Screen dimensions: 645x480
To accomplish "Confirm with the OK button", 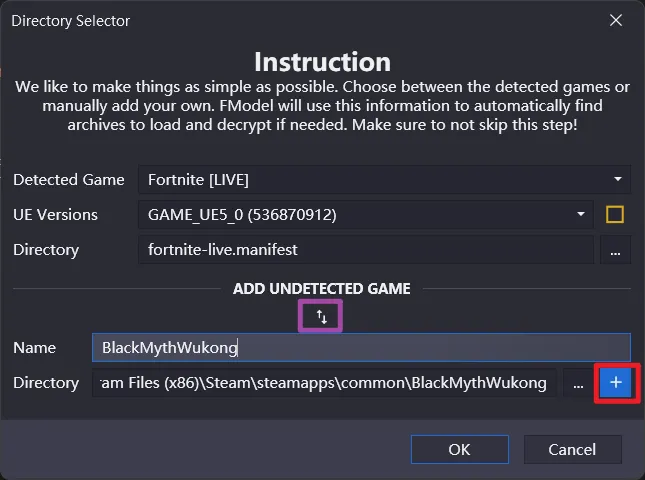I will [459, 449].
